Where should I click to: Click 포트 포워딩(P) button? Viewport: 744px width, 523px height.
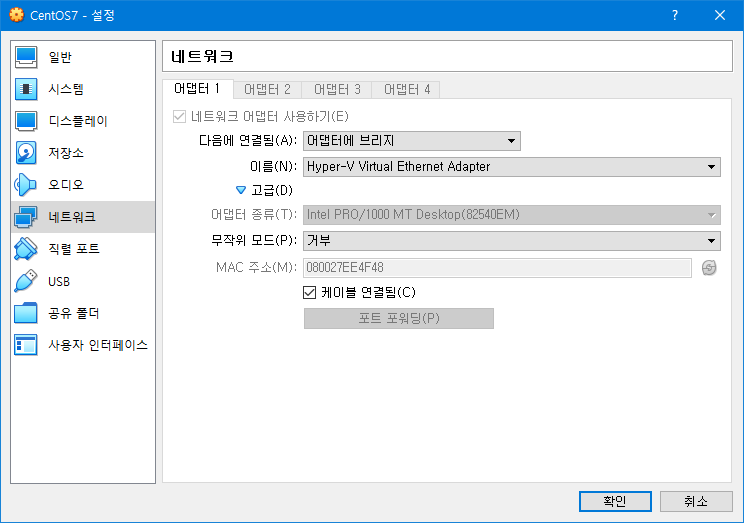point(399,318)
